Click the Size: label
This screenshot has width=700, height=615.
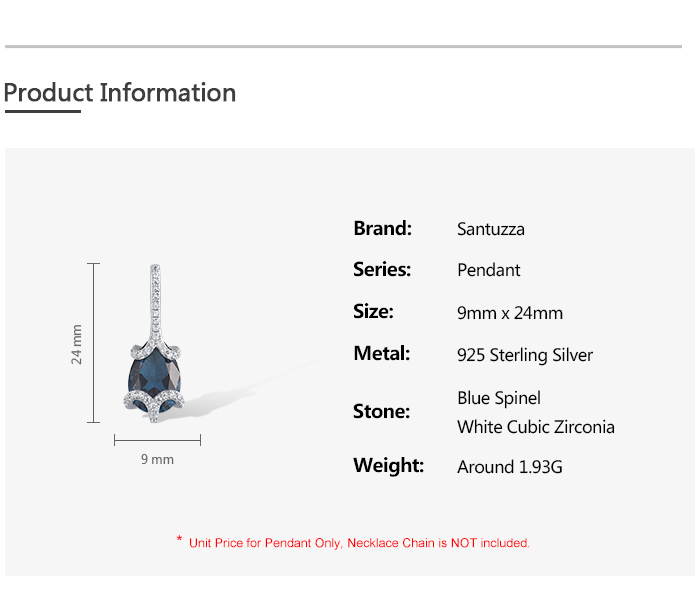(x=373, y=312)
